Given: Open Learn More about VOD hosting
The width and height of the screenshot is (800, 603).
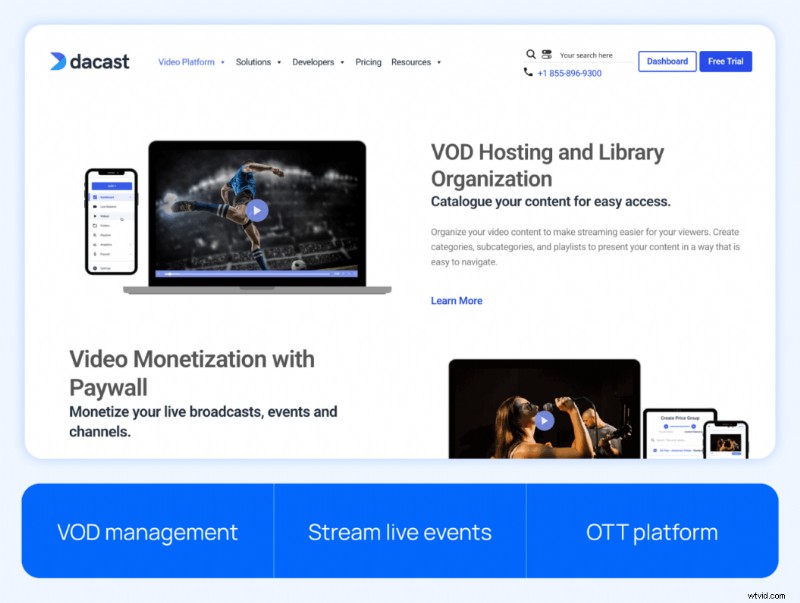Looking at the screenshot, I should 456,300.
